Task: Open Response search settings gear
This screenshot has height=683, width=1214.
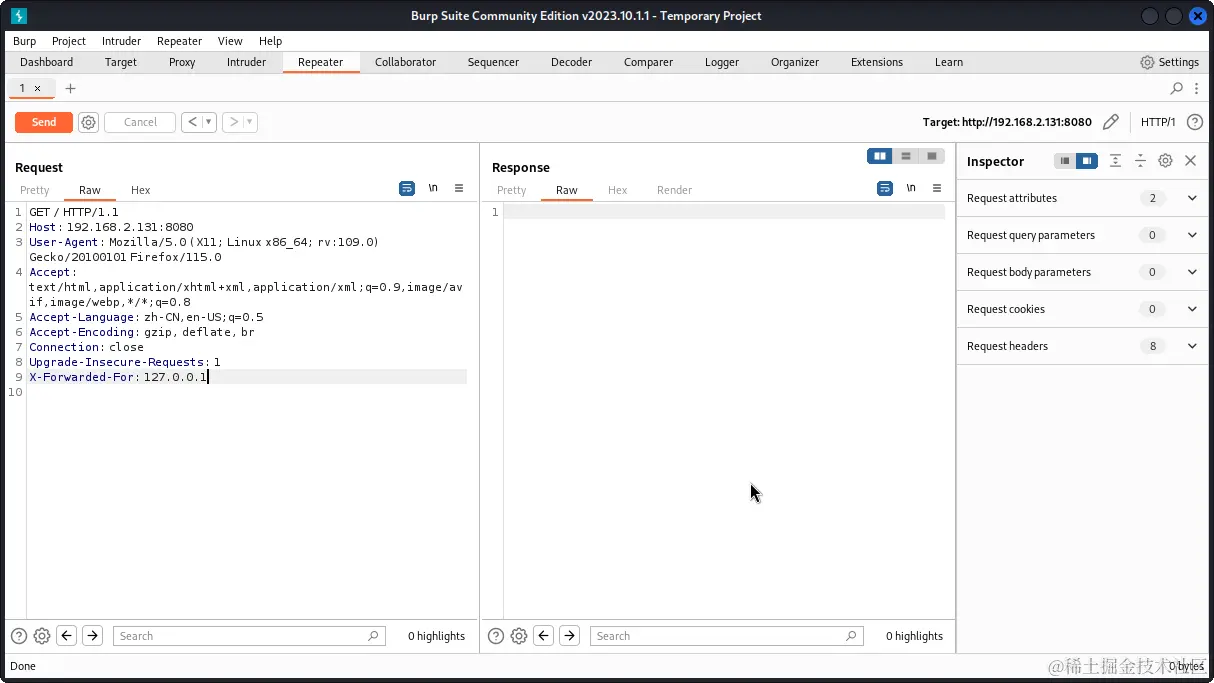Action: tap(519, 636)
